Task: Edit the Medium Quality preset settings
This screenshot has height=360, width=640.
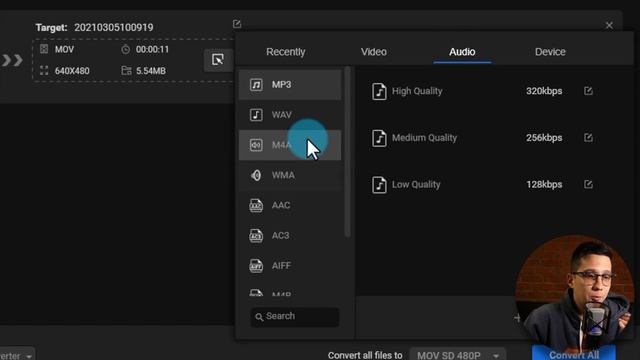Action: [588, 138]
